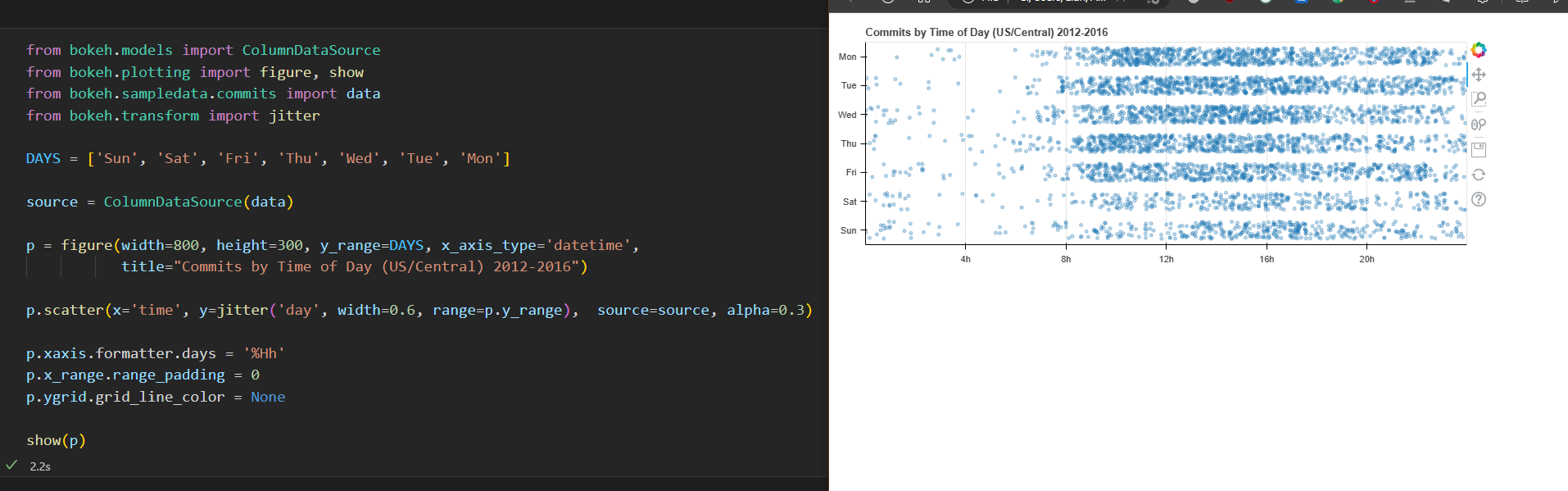
Task: Click the DAYS variable definition
Action: coord(43,158)
